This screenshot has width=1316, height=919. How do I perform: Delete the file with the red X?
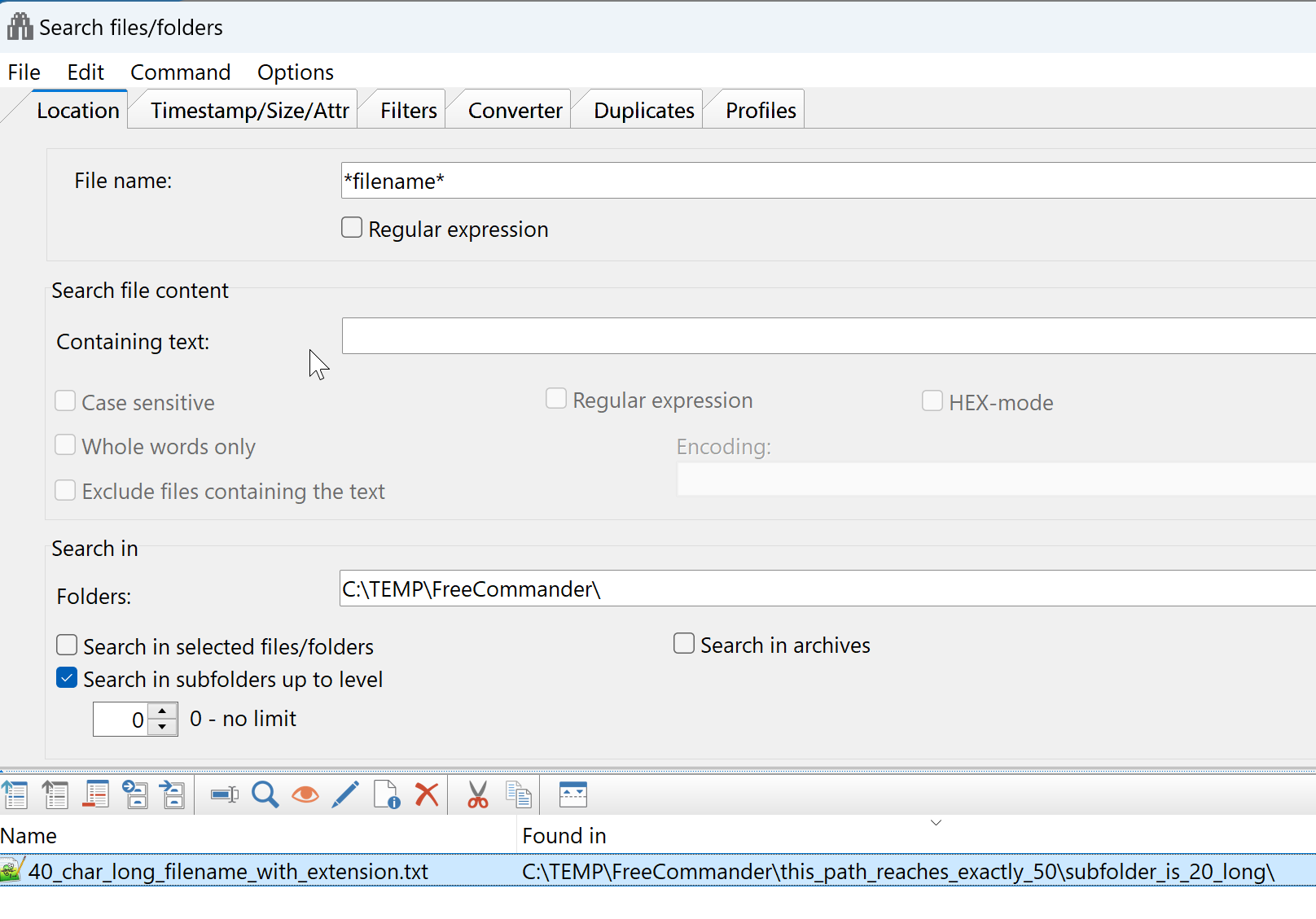427,794
